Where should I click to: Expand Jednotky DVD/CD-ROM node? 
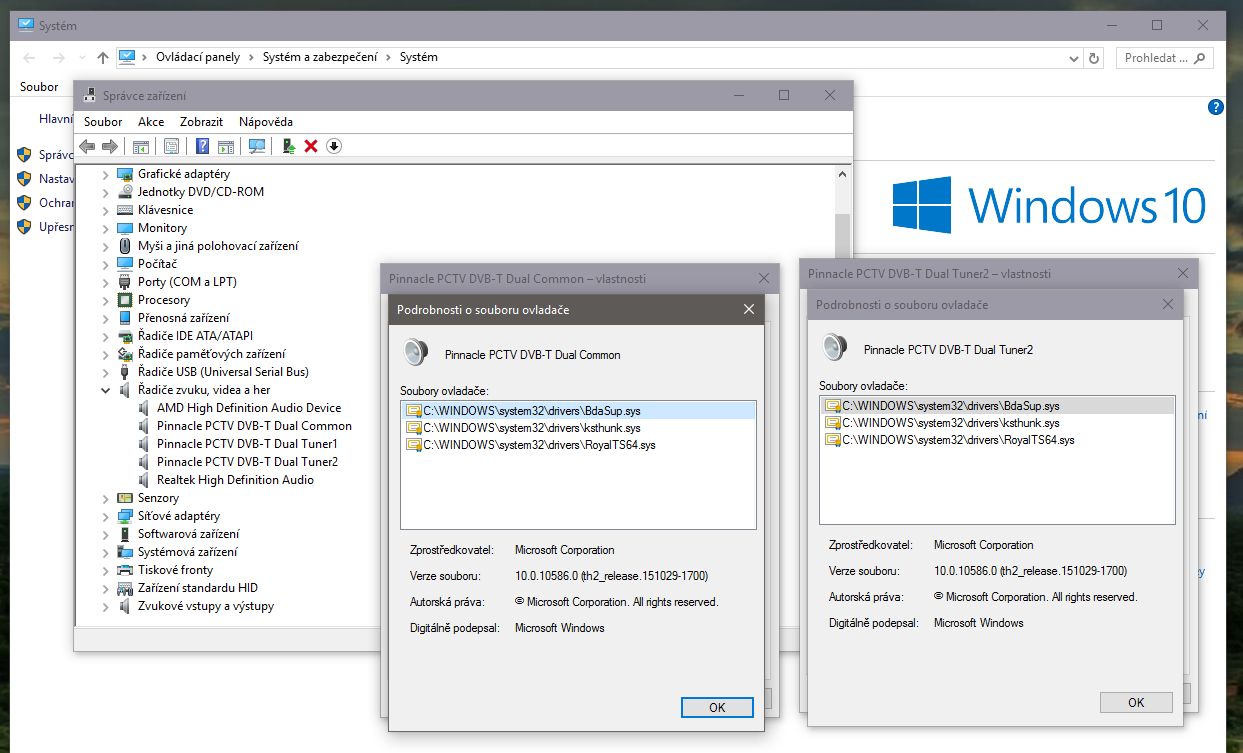(106, 192)
